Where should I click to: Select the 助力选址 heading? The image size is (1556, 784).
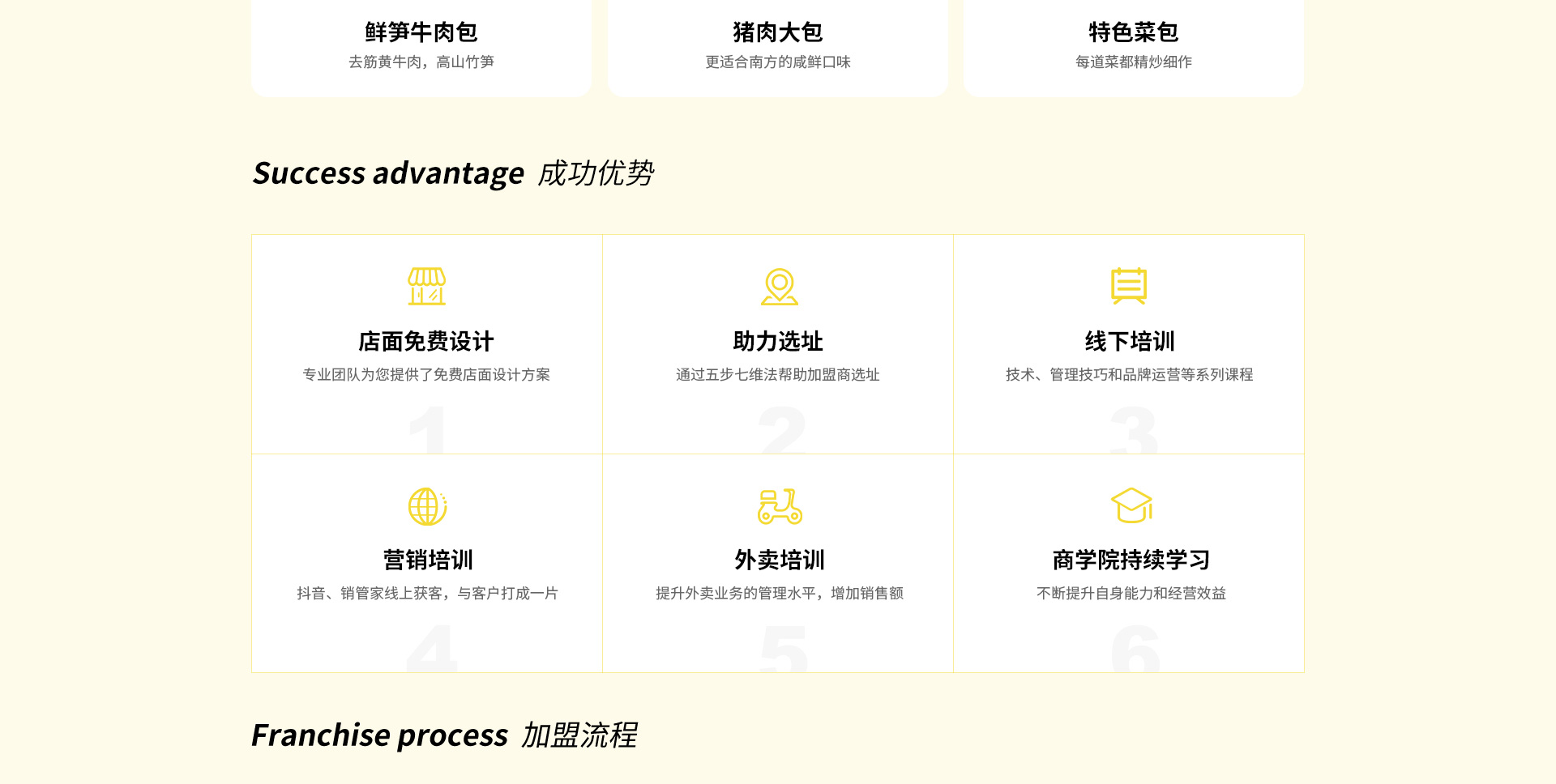tap(778, 342)
